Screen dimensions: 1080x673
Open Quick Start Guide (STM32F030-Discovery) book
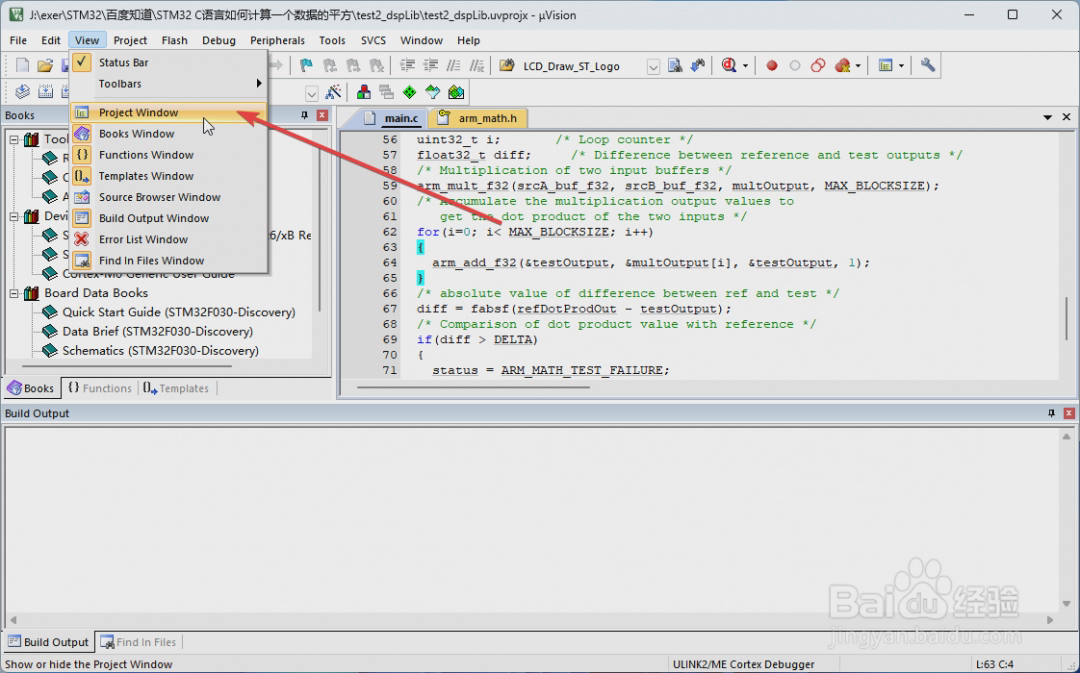pos(178,312)
